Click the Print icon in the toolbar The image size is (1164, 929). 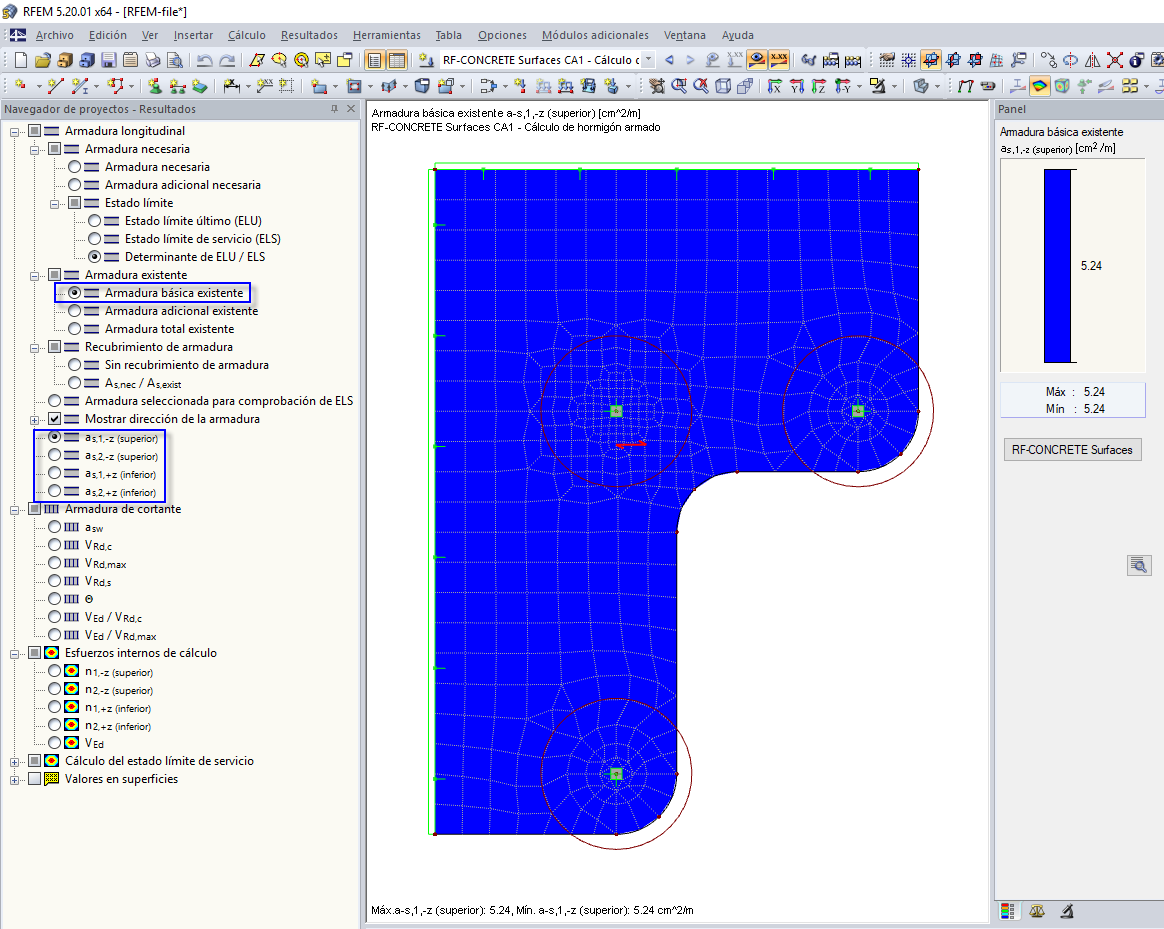(152, 60)
